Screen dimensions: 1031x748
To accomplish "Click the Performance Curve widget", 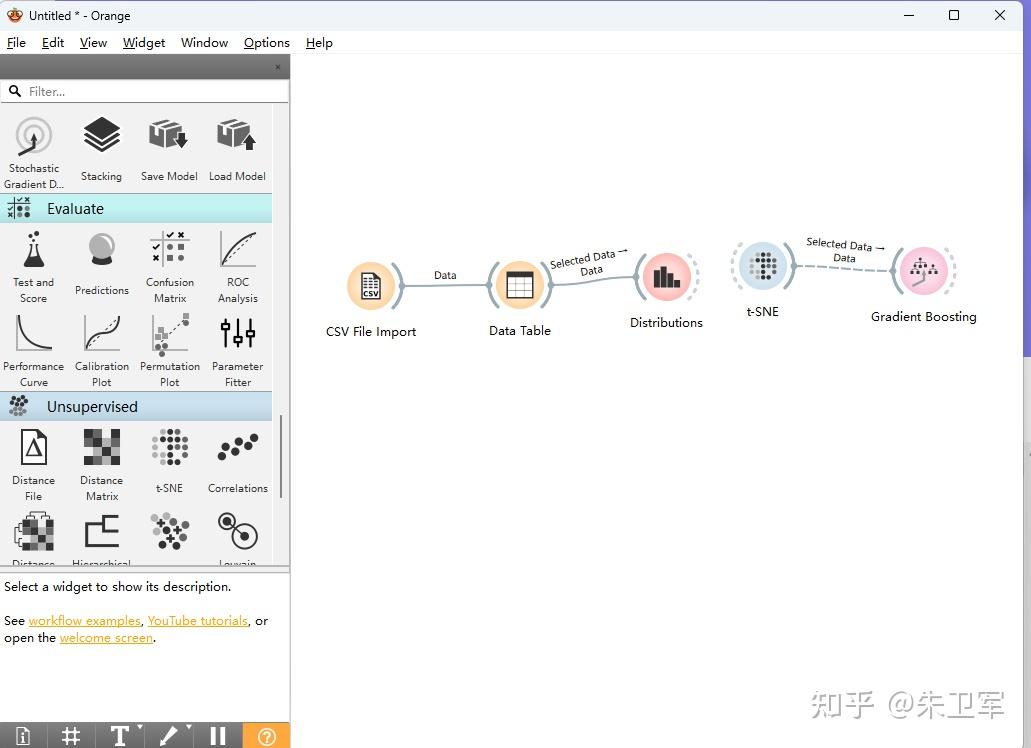I will tap(34, 351).
